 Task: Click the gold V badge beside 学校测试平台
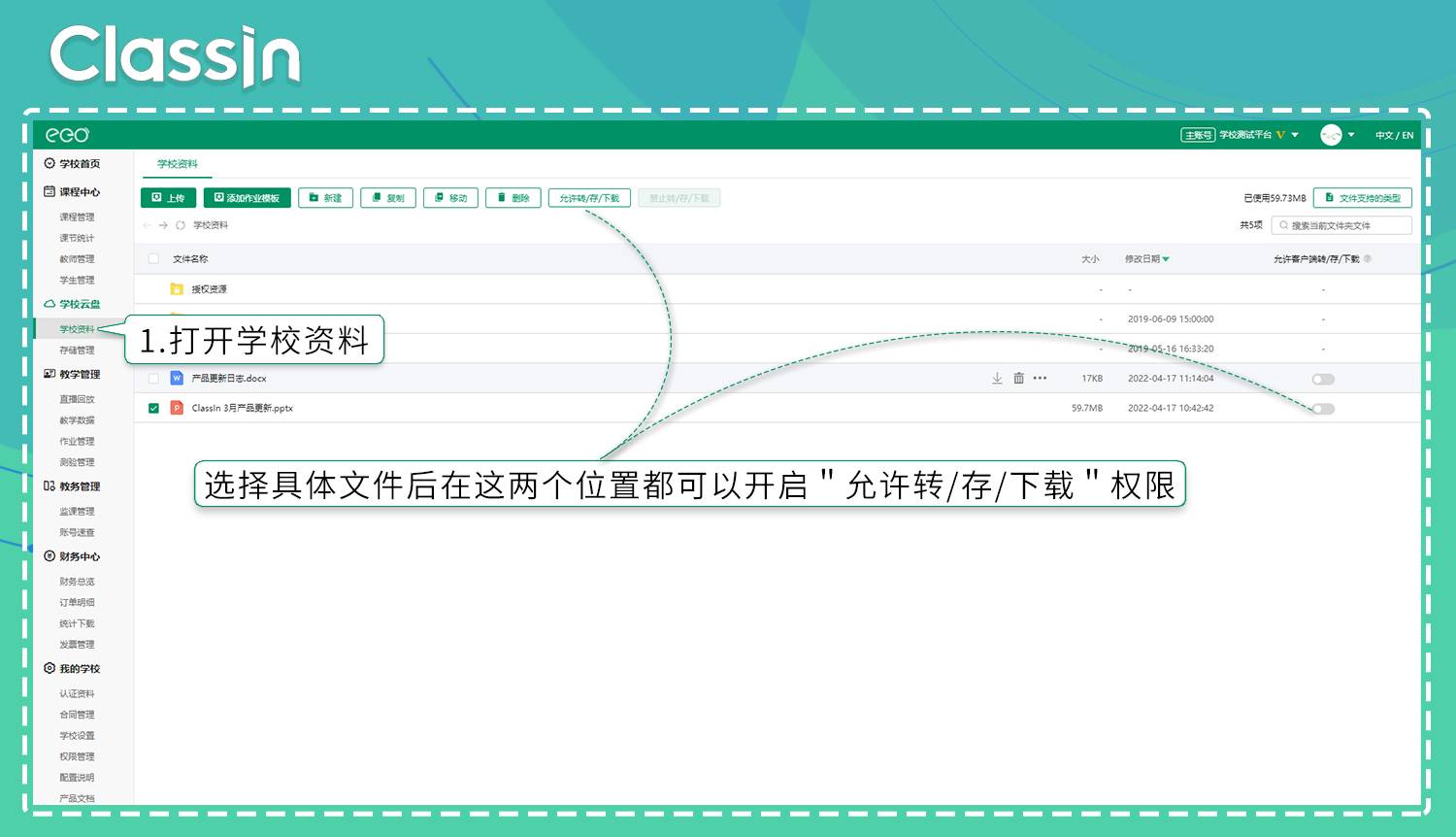[1280, 135]
